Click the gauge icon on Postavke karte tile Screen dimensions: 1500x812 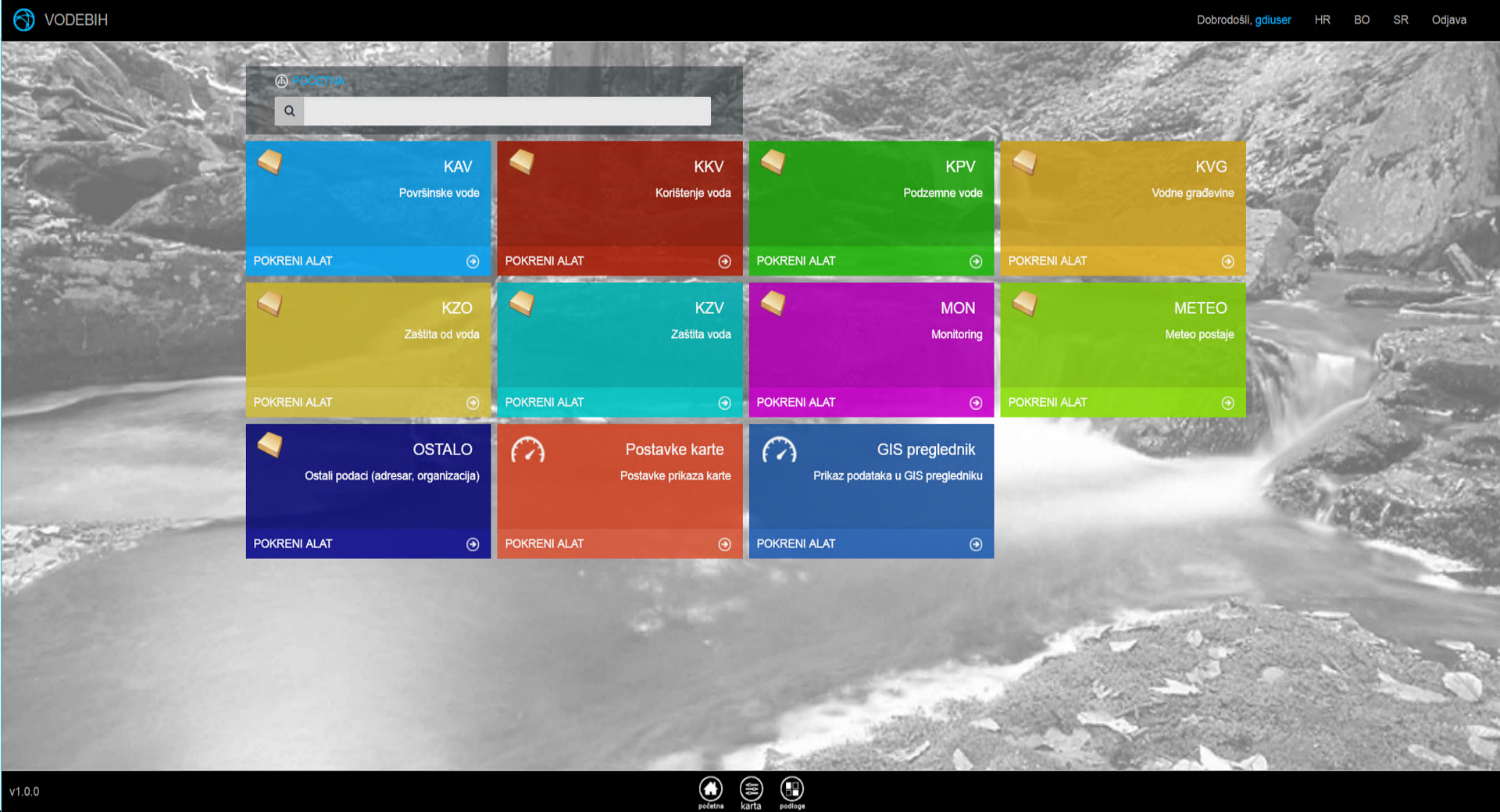[x=527, y=451]
